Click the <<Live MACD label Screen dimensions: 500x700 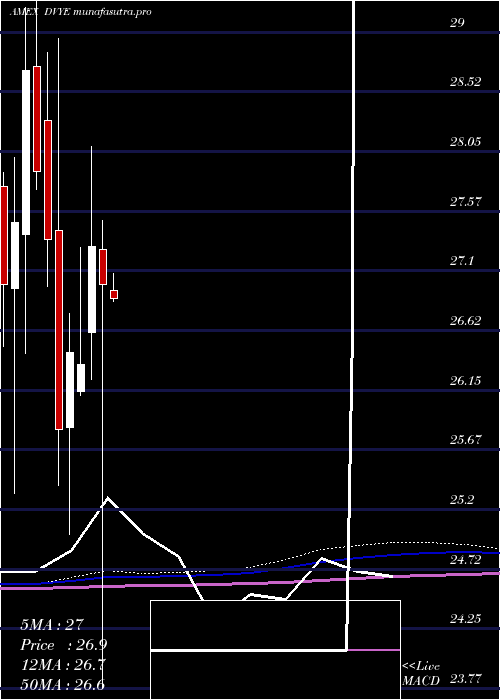(x=421, y=674)
